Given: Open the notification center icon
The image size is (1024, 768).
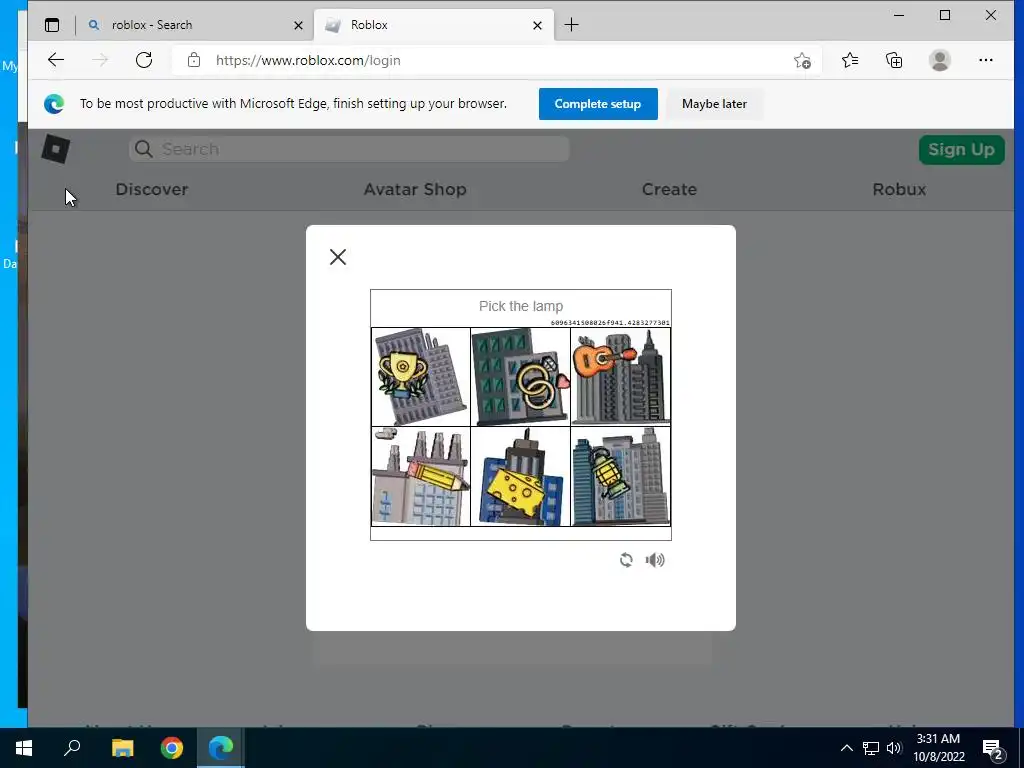Looking at the screenshot, I should click(x=993, y=748).
